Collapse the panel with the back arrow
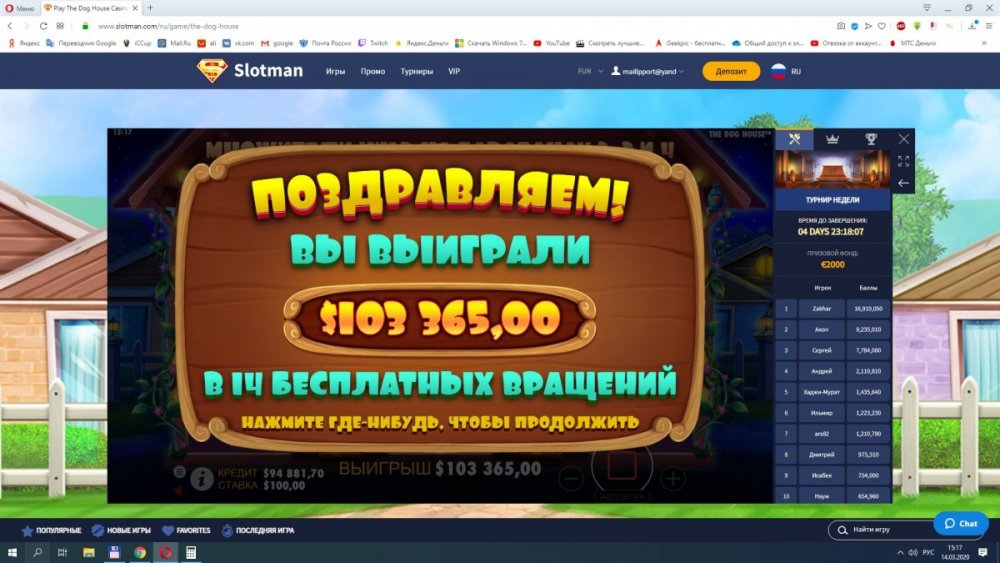Screen dimensions: 1000x563 [x=904, y=183]
